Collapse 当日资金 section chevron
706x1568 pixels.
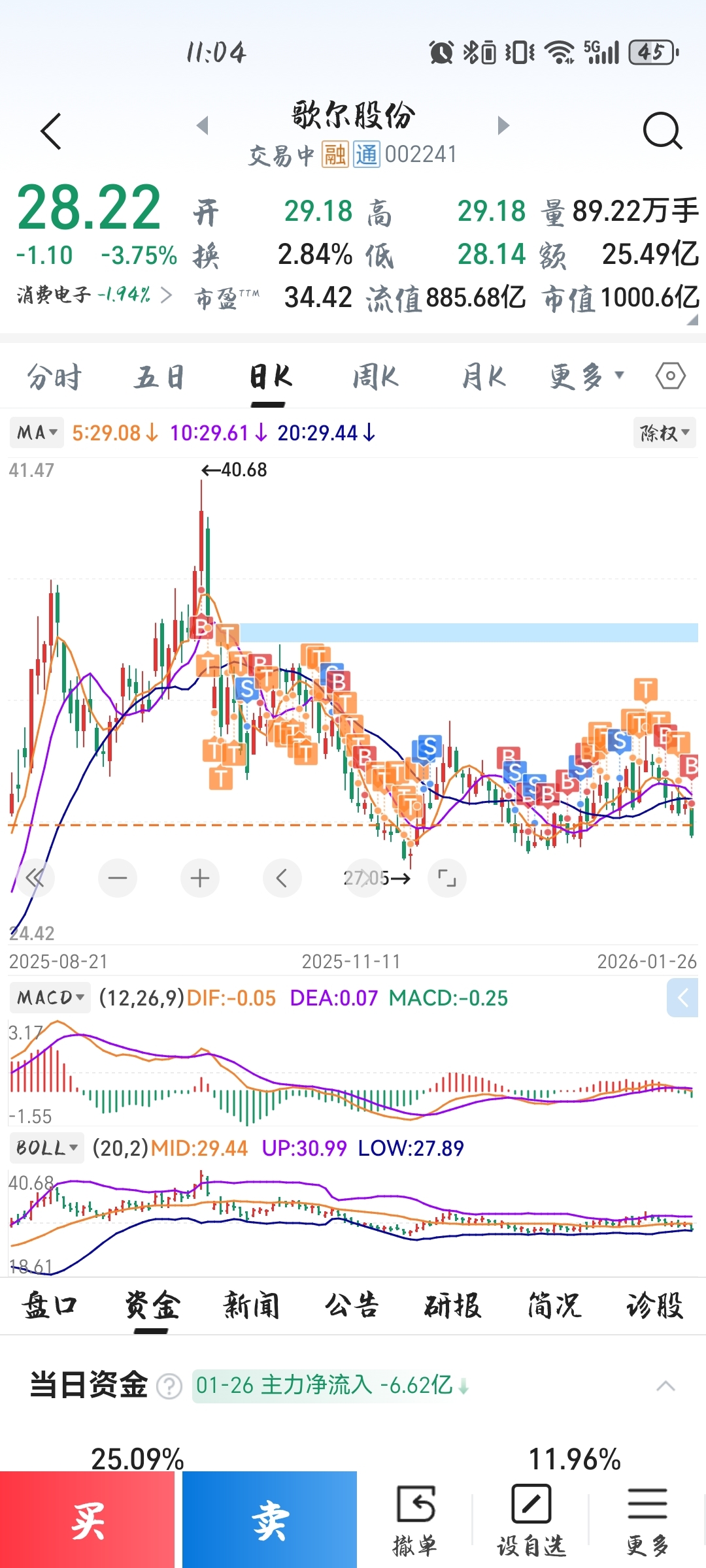[x=665, y=1386]
